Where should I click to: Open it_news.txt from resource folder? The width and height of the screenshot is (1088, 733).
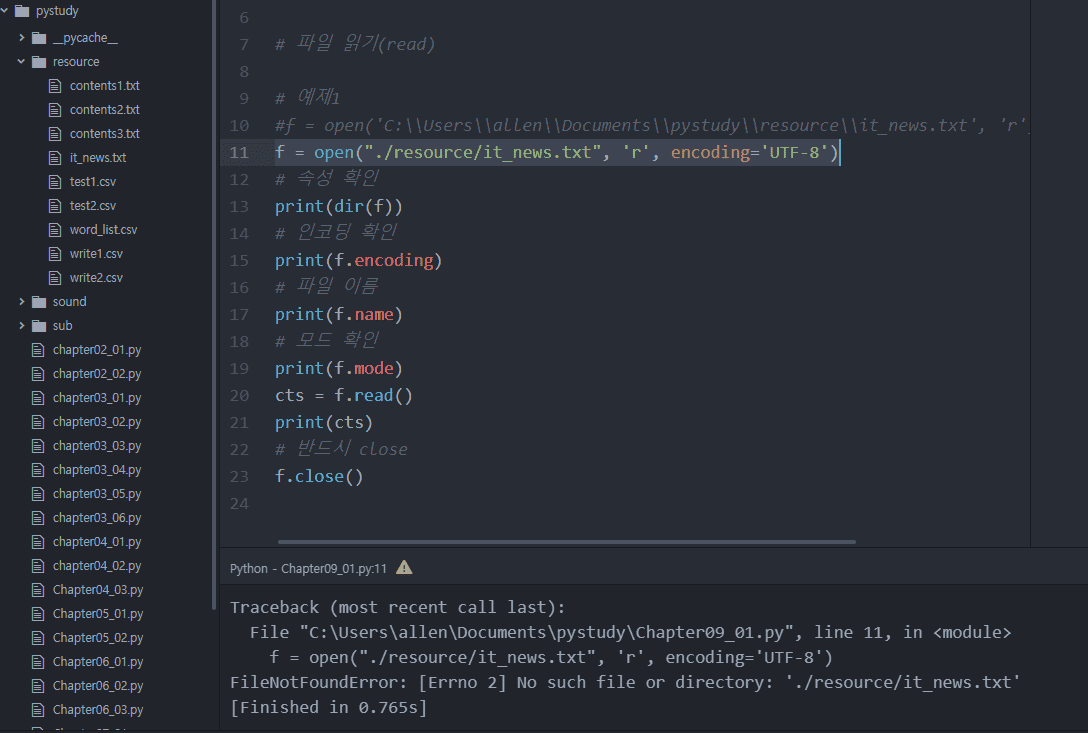(98, 158)
